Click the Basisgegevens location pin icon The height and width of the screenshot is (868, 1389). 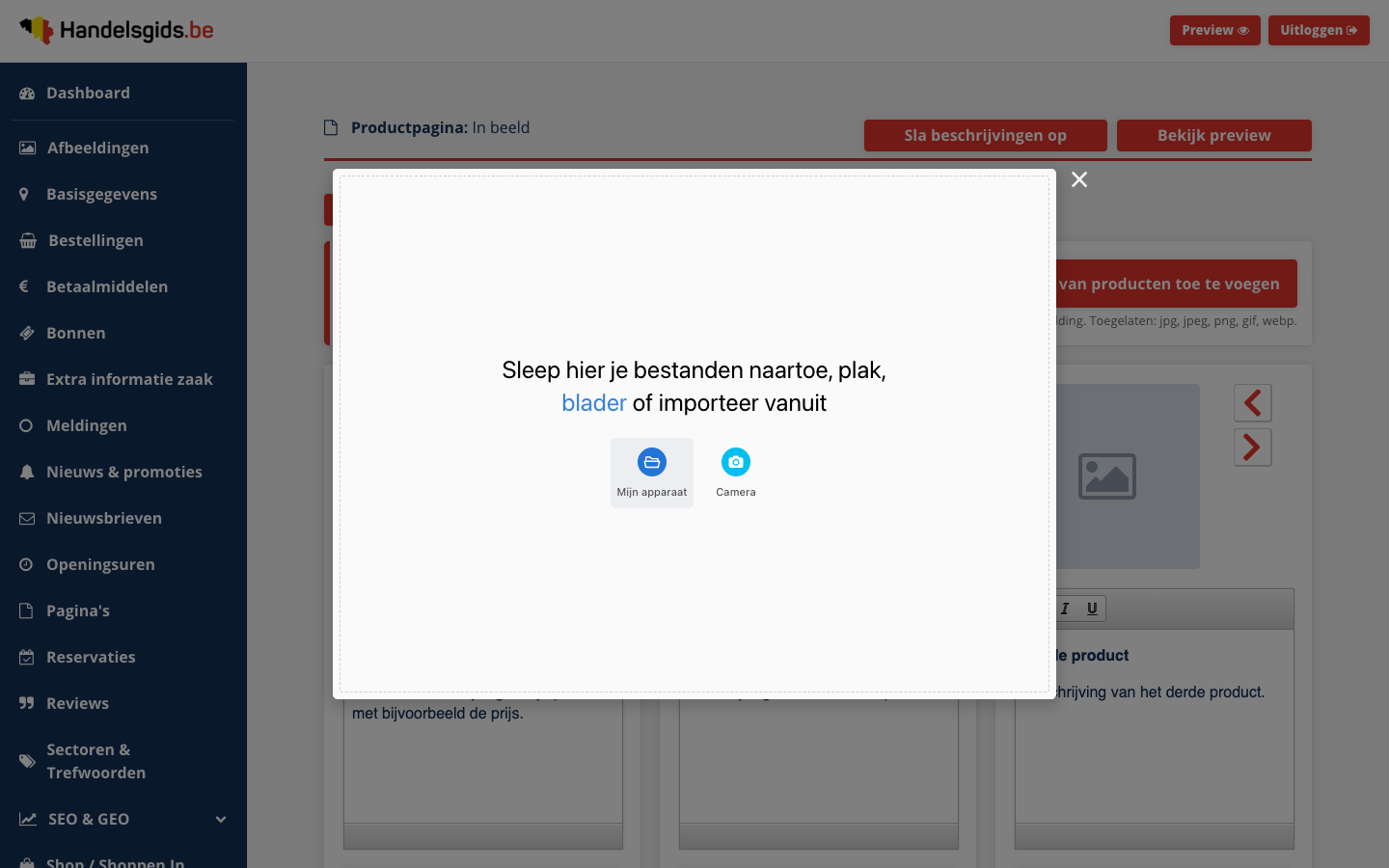(x=24, y=194)
